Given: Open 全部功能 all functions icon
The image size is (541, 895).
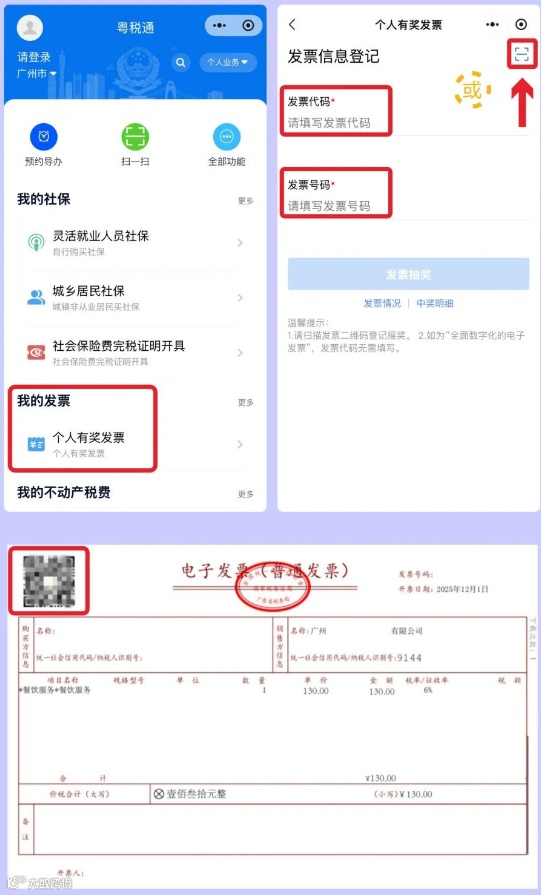Looking at the screenshot, I should 227,137.
